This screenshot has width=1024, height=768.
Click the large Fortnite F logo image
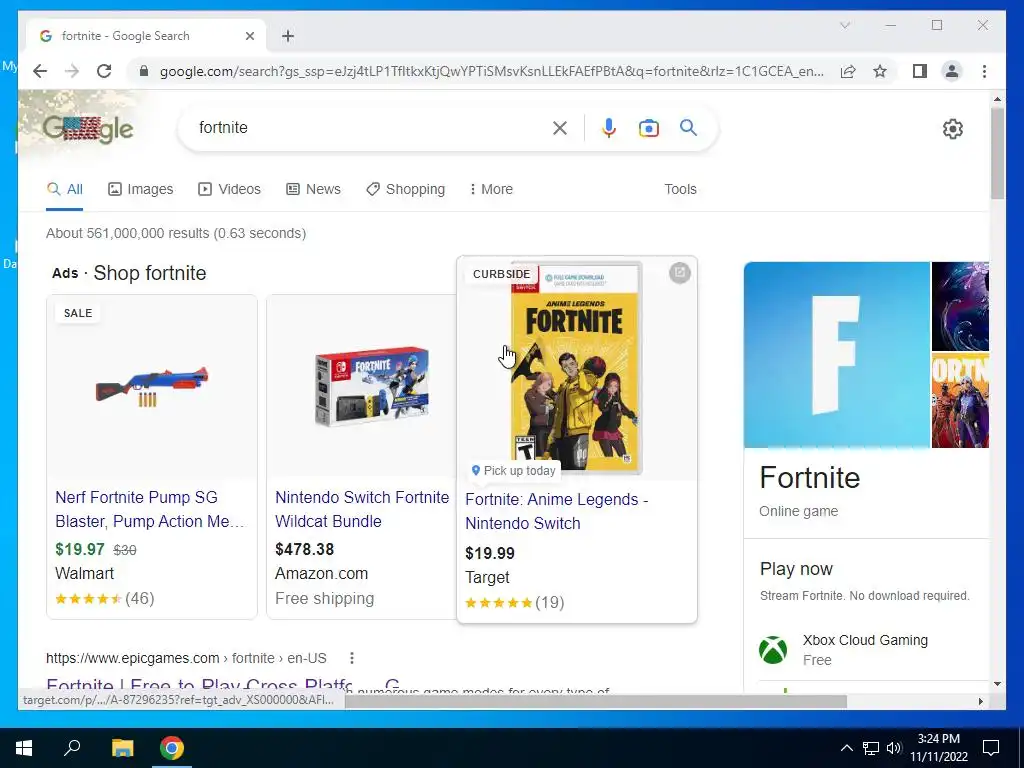click(x=837, y=355)
